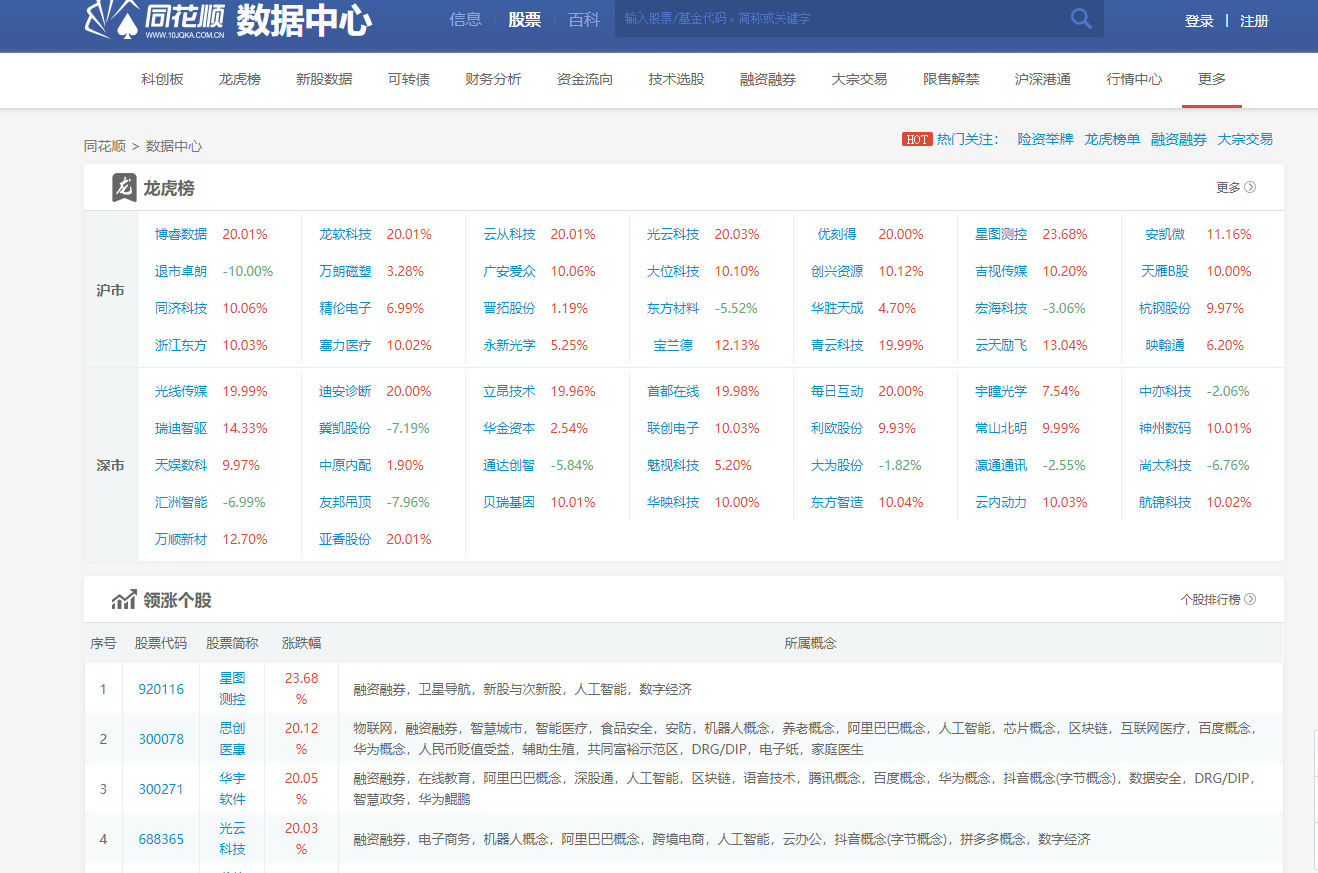The width and height of the screenshot is (1318, 873).
Task: Click 险资举牌 hot link
Action: tap(1045, 139)
